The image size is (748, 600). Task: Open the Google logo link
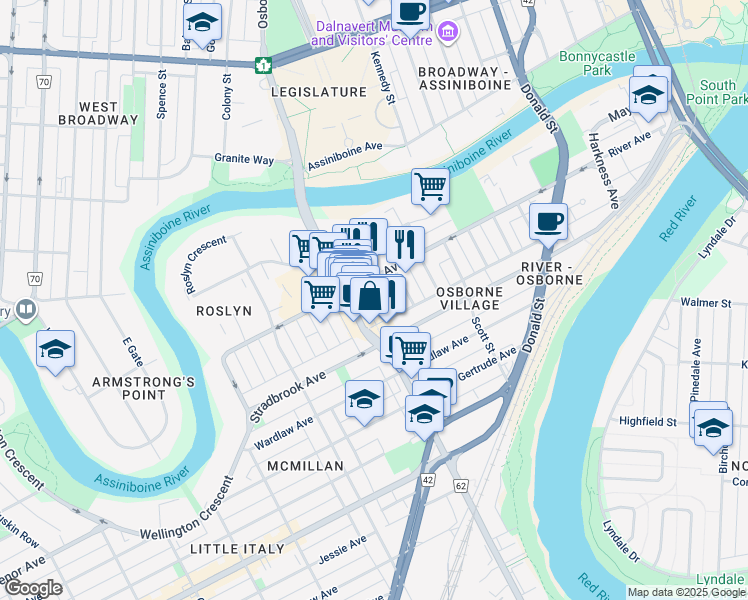[x=33, y=588]
